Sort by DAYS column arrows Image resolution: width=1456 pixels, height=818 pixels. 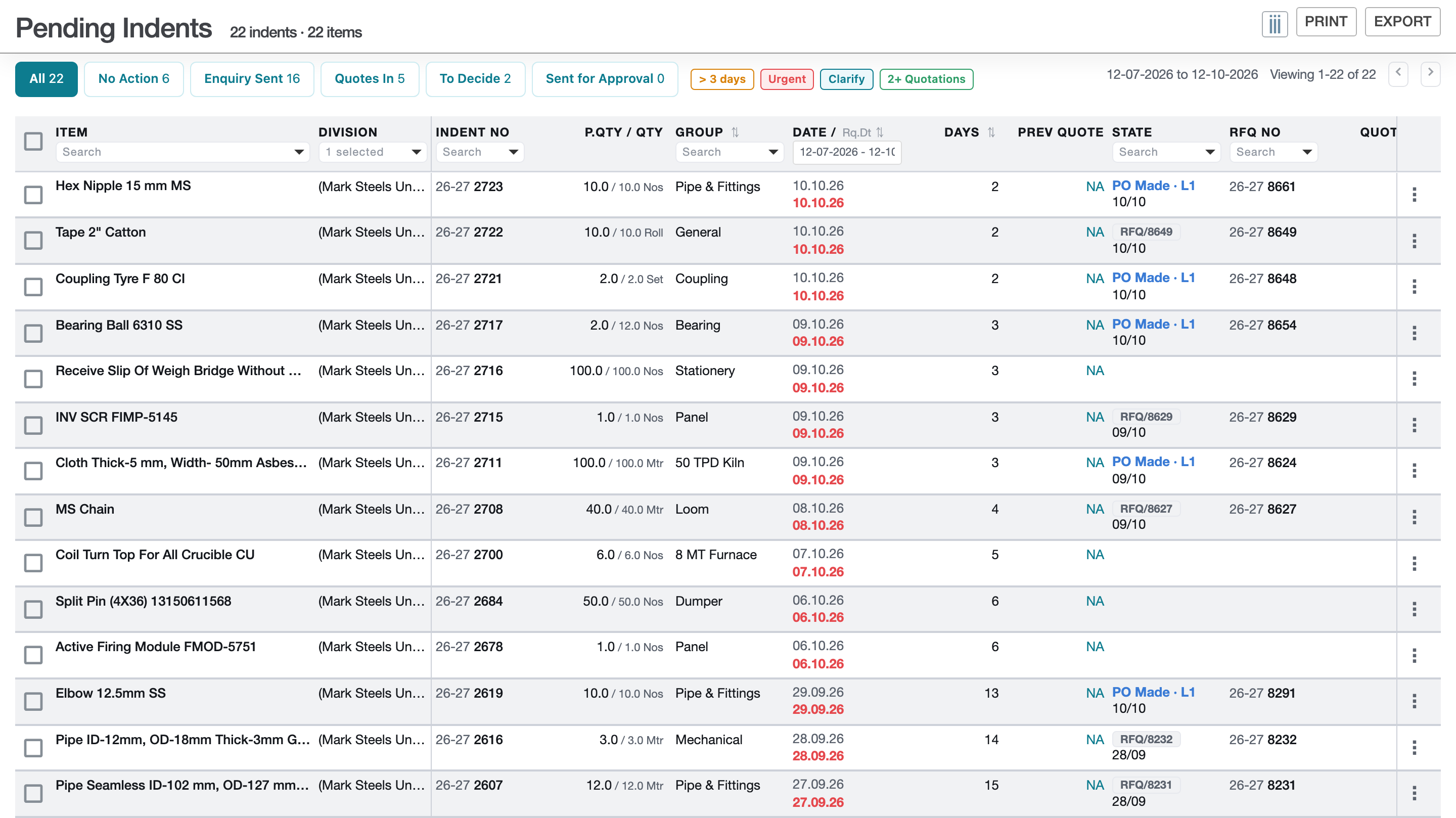[991, 132]
